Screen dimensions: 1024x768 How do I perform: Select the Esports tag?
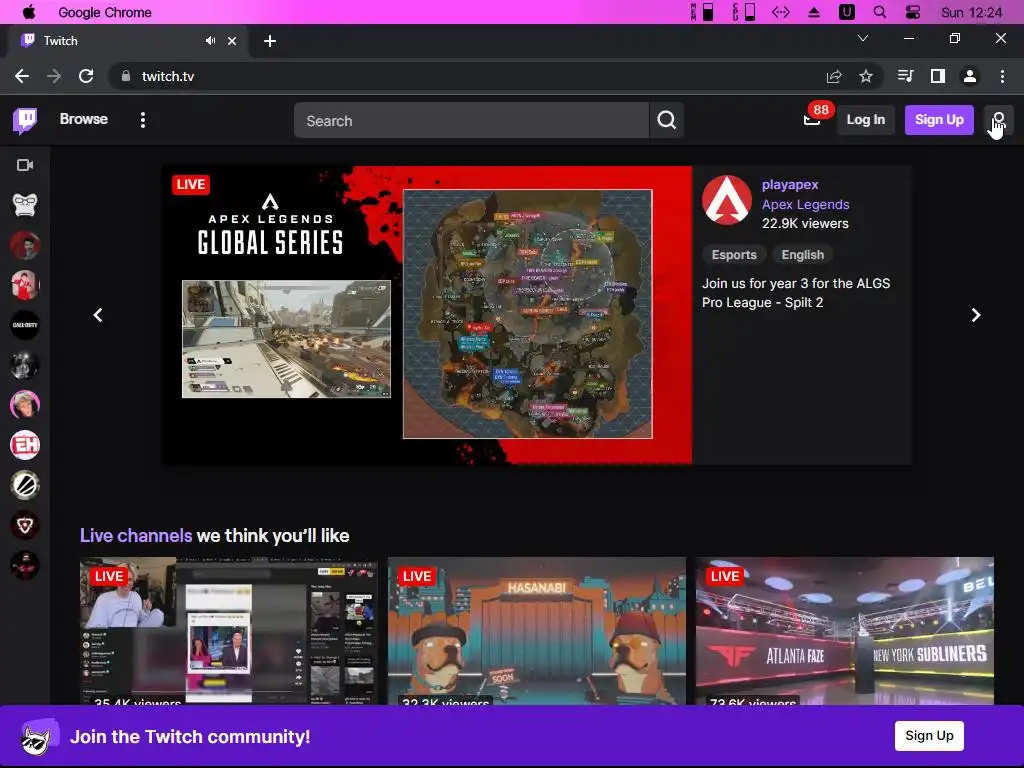pyautogui.click(x=734, y=255)
